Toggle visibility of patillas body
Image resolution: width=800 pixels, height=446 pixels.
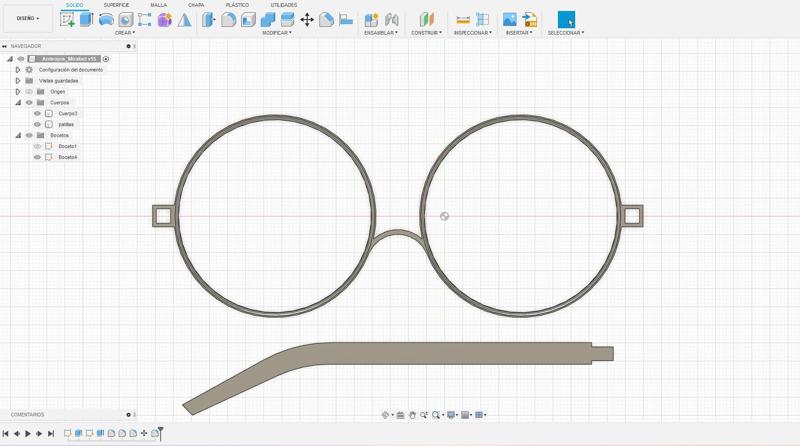pyautogui.click(x=37, y=125)
